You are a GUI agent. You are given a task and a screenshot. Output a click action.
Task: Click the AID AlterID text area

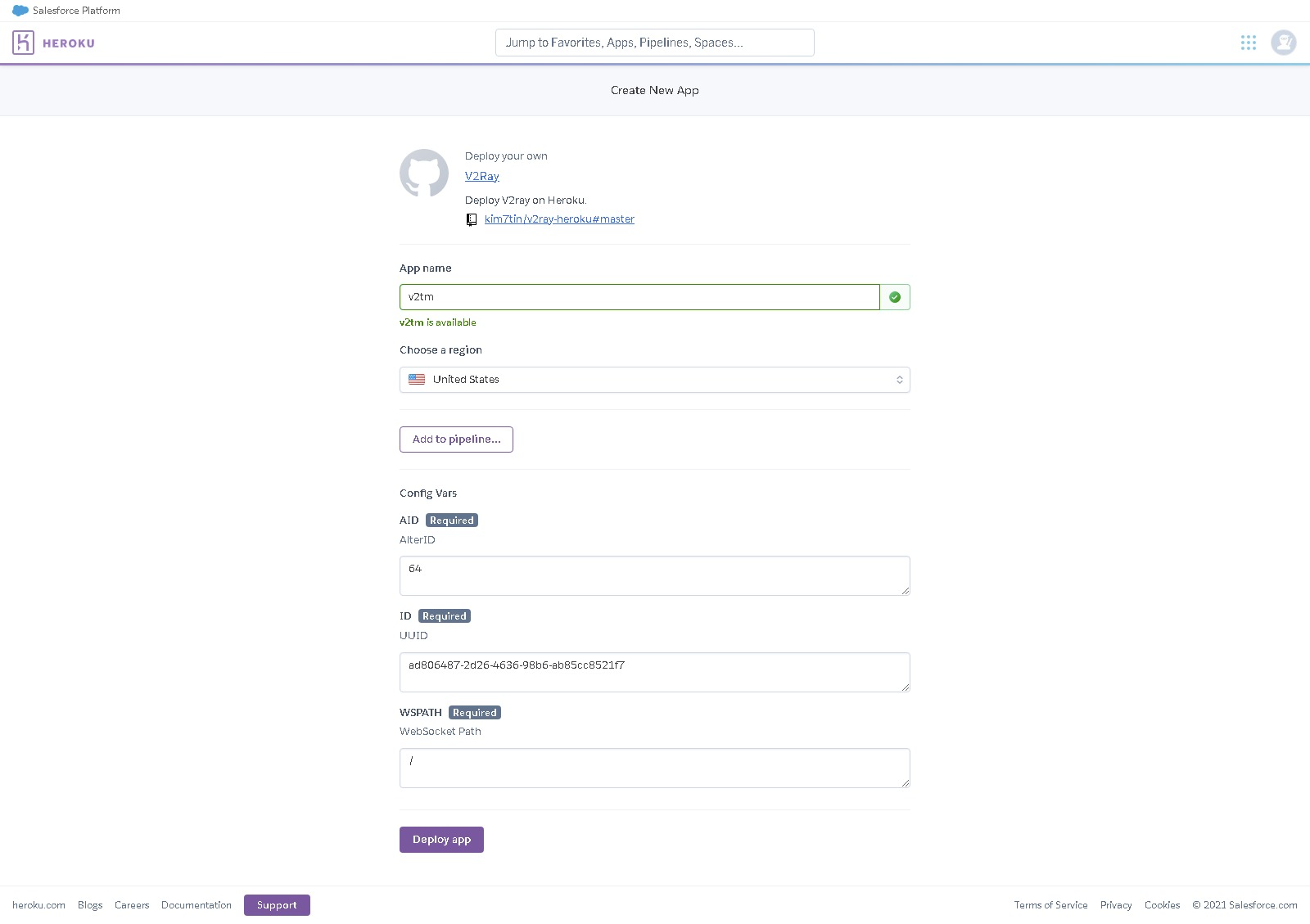654,576
